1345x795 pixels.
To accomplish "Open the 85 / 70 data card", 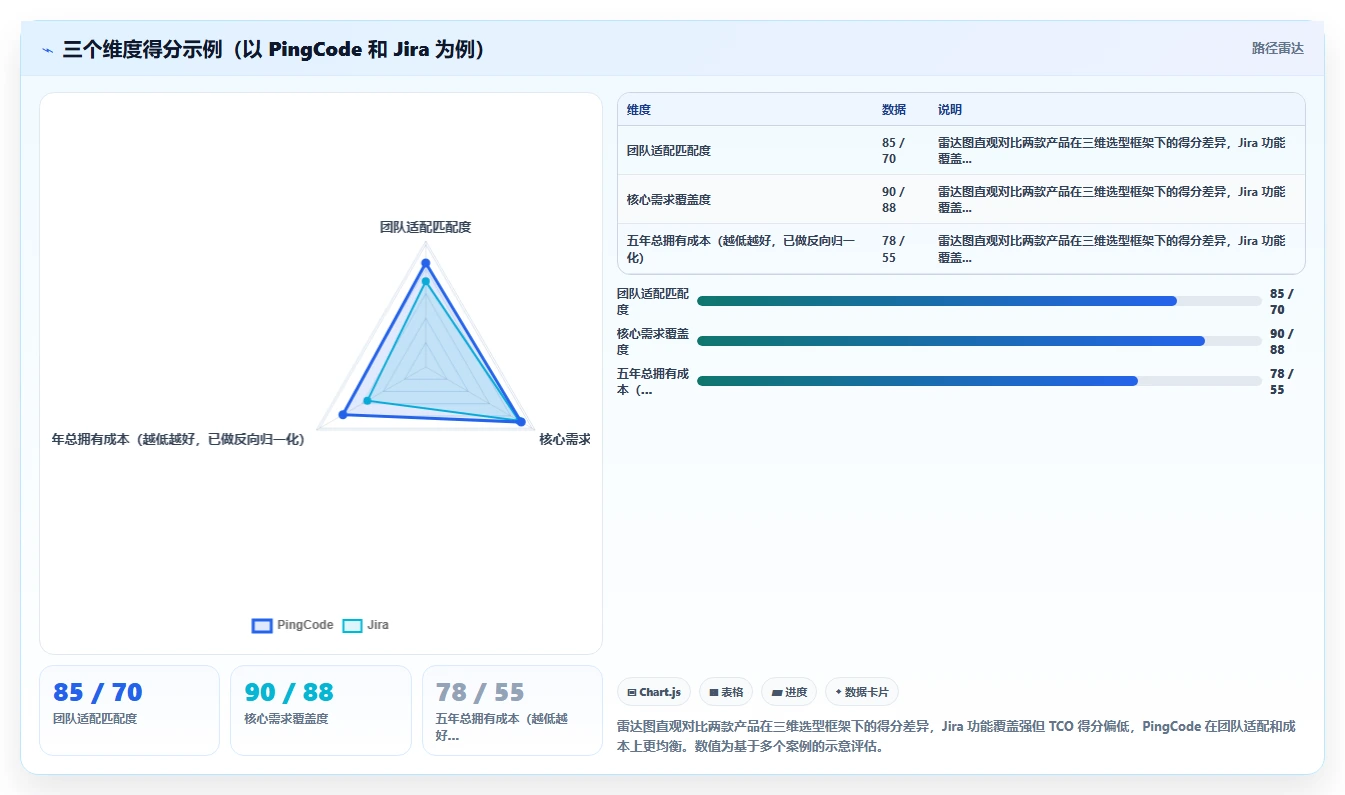I will point(129,710).
